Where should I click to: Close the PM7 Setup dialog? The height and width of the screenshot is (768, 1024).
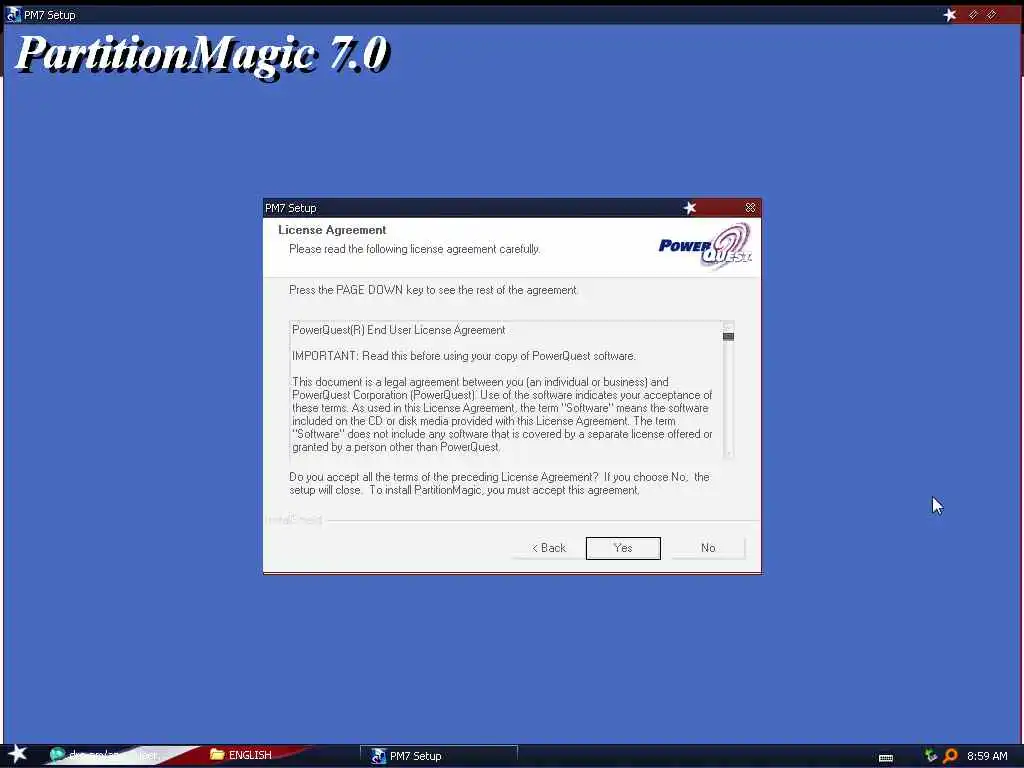tap(750, 208)
